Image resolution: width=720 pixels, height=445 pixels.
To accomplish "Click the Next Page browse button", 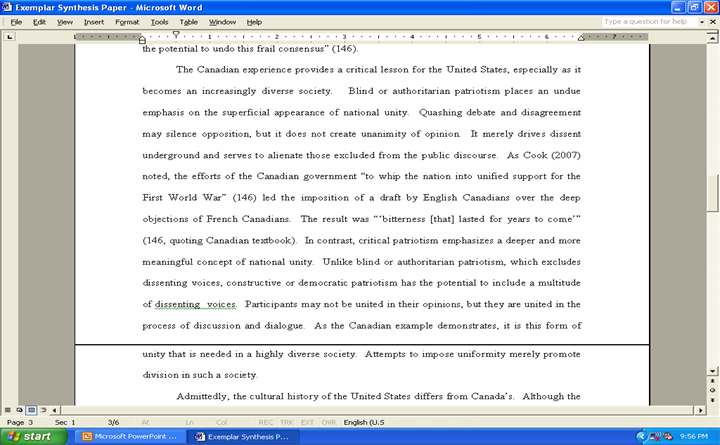I will [x=712, y=400].
